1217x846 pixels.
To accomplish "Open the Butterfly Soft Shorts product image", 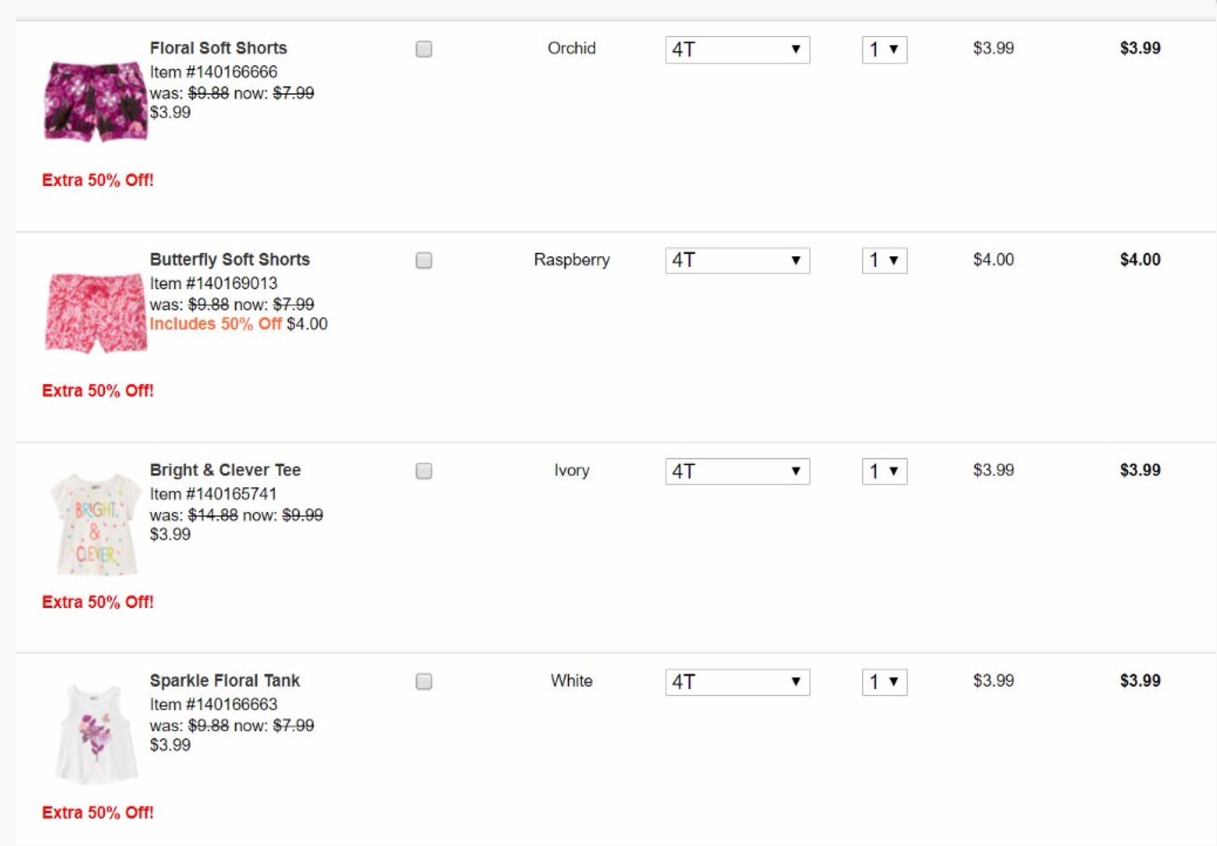I will pos(96,312).
